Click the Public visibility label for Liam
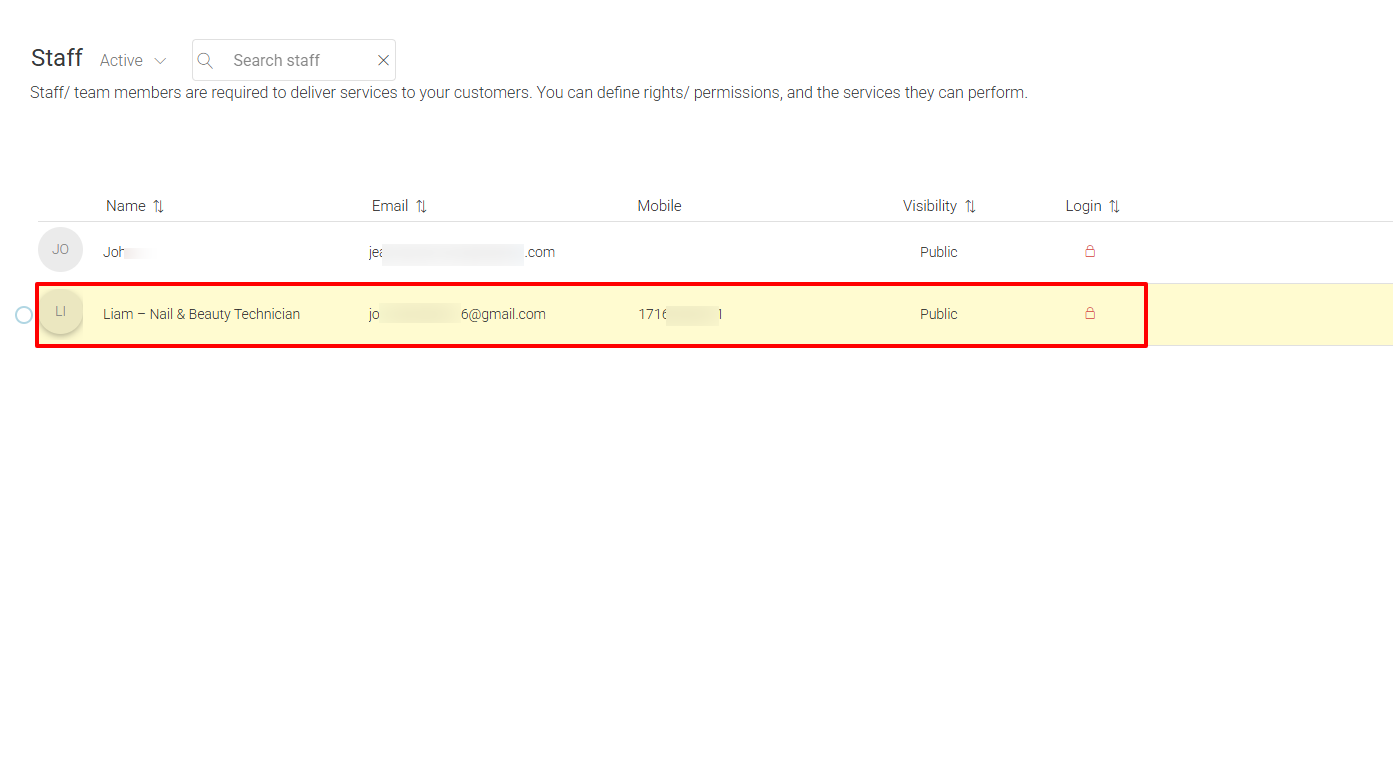The height and width of the screenshot is (762, 1393). 938,313
